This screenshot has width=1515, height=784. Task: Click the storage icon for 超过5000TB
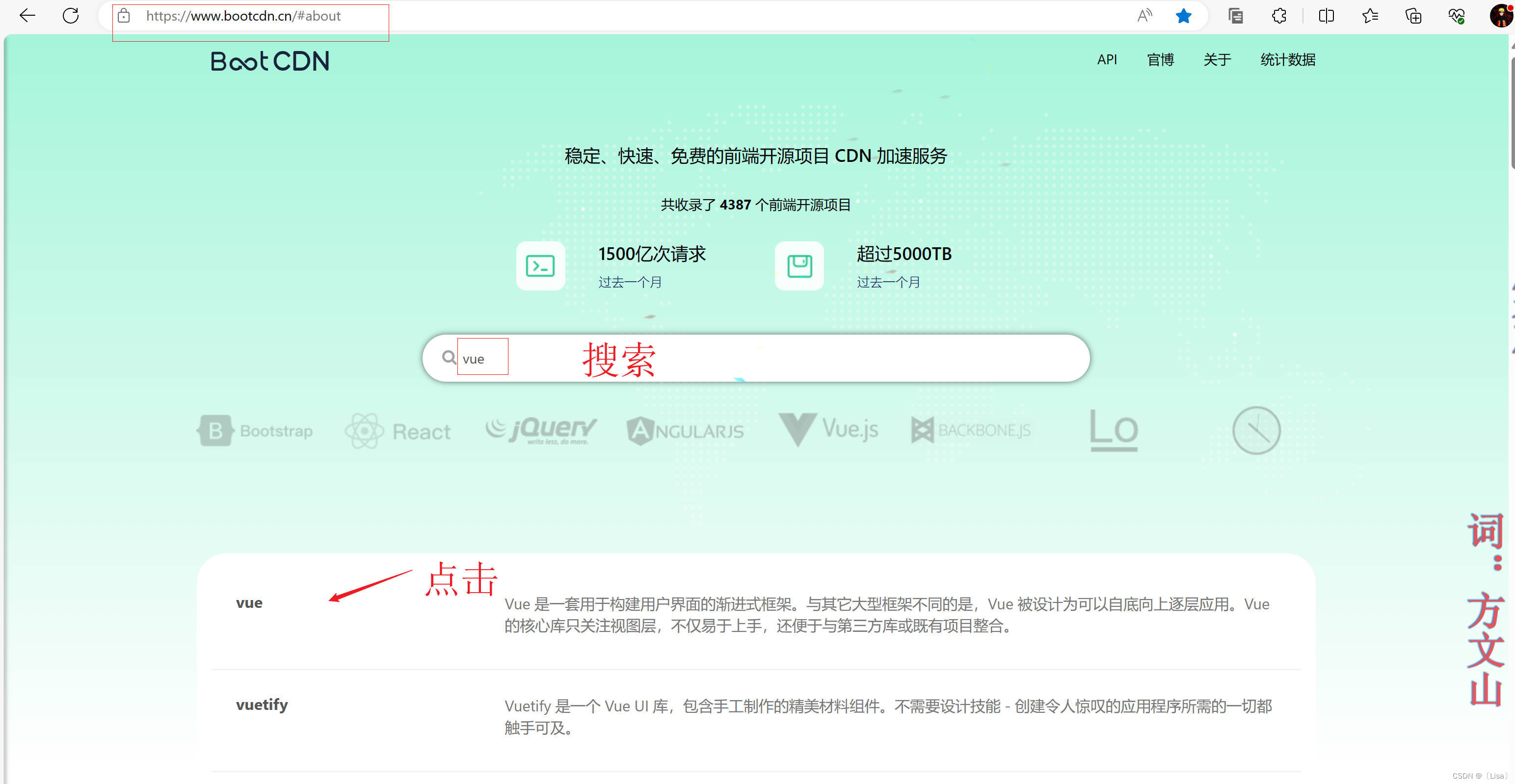click(x=799, y=266)
